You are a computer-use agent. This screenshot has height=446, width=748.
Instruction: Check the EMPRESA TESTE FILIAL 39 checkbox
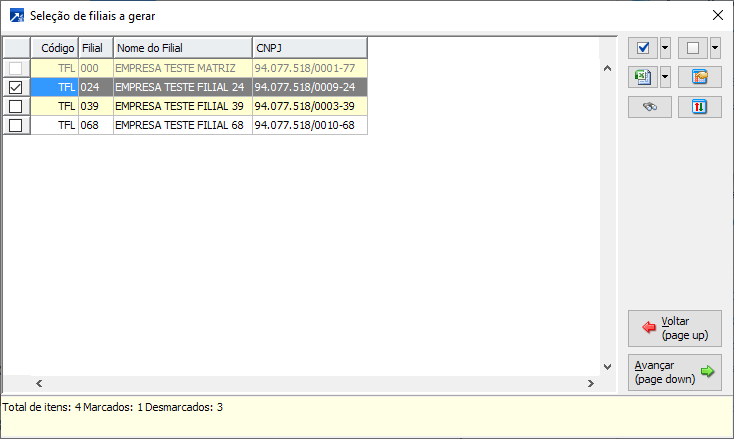pos(16,106)
